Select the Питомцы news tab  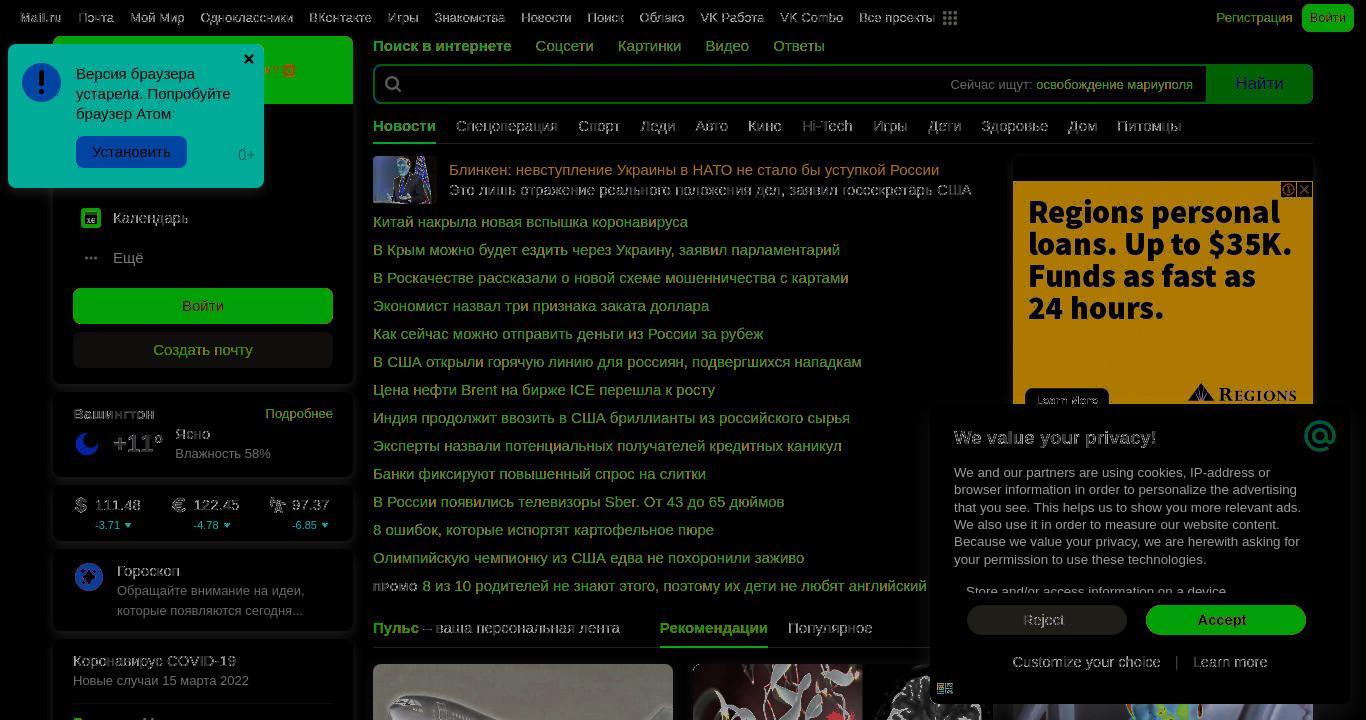pyautogui.click(x=1149, y=126)
